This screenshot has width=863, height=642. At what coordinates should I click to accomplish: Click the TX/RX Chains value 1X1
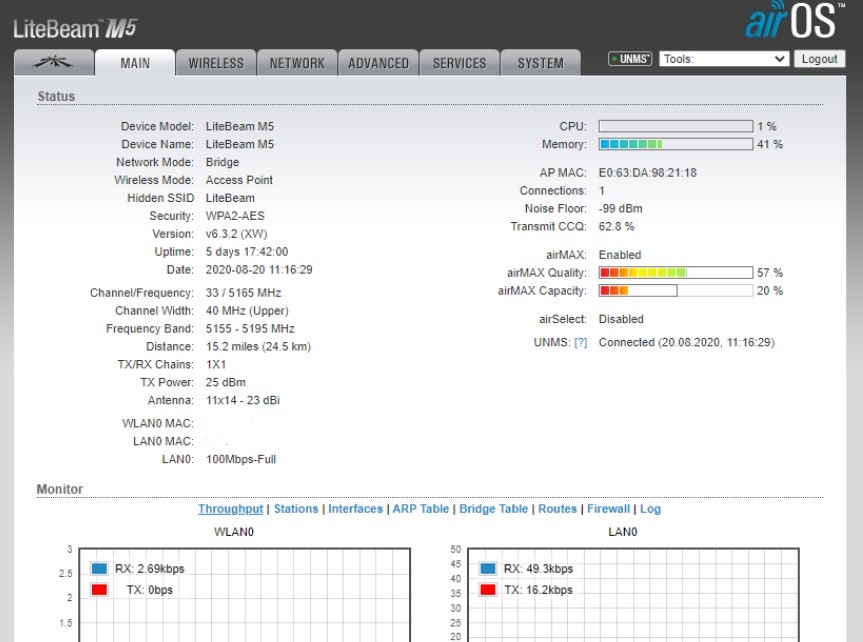pos(216,364)
